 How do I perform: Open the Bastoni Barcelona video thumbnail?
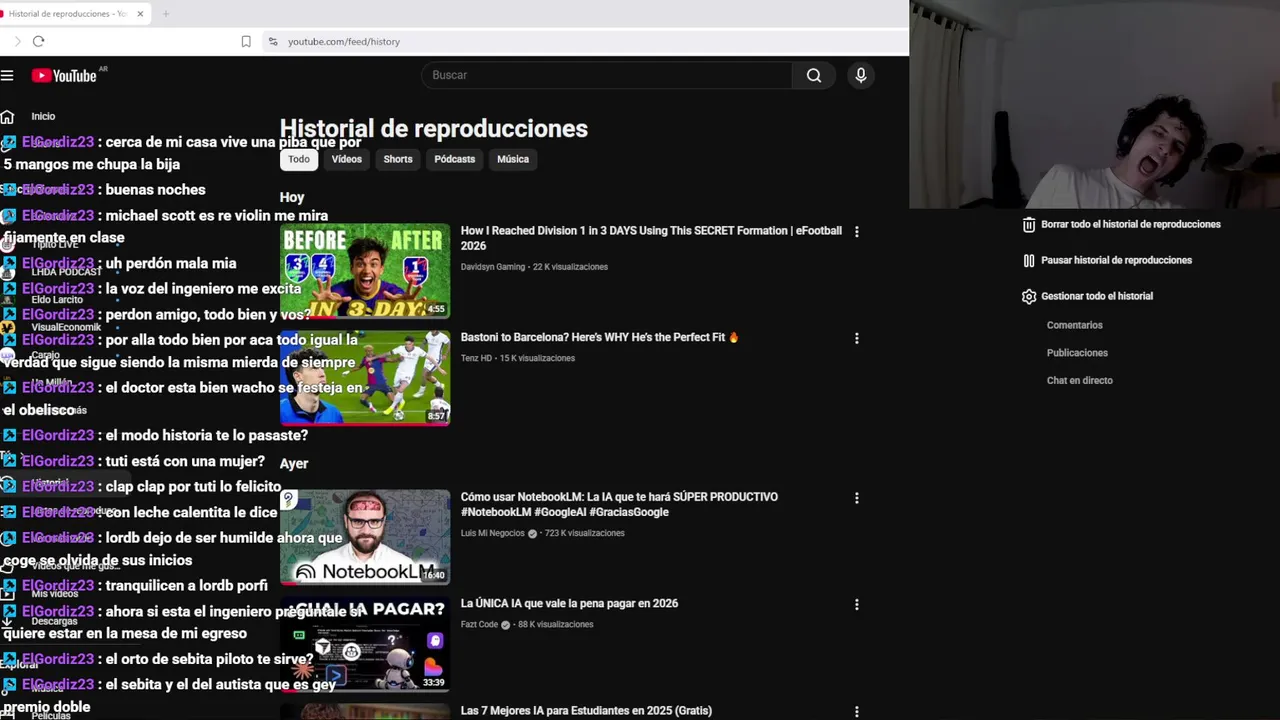click(x=365, y=378)
